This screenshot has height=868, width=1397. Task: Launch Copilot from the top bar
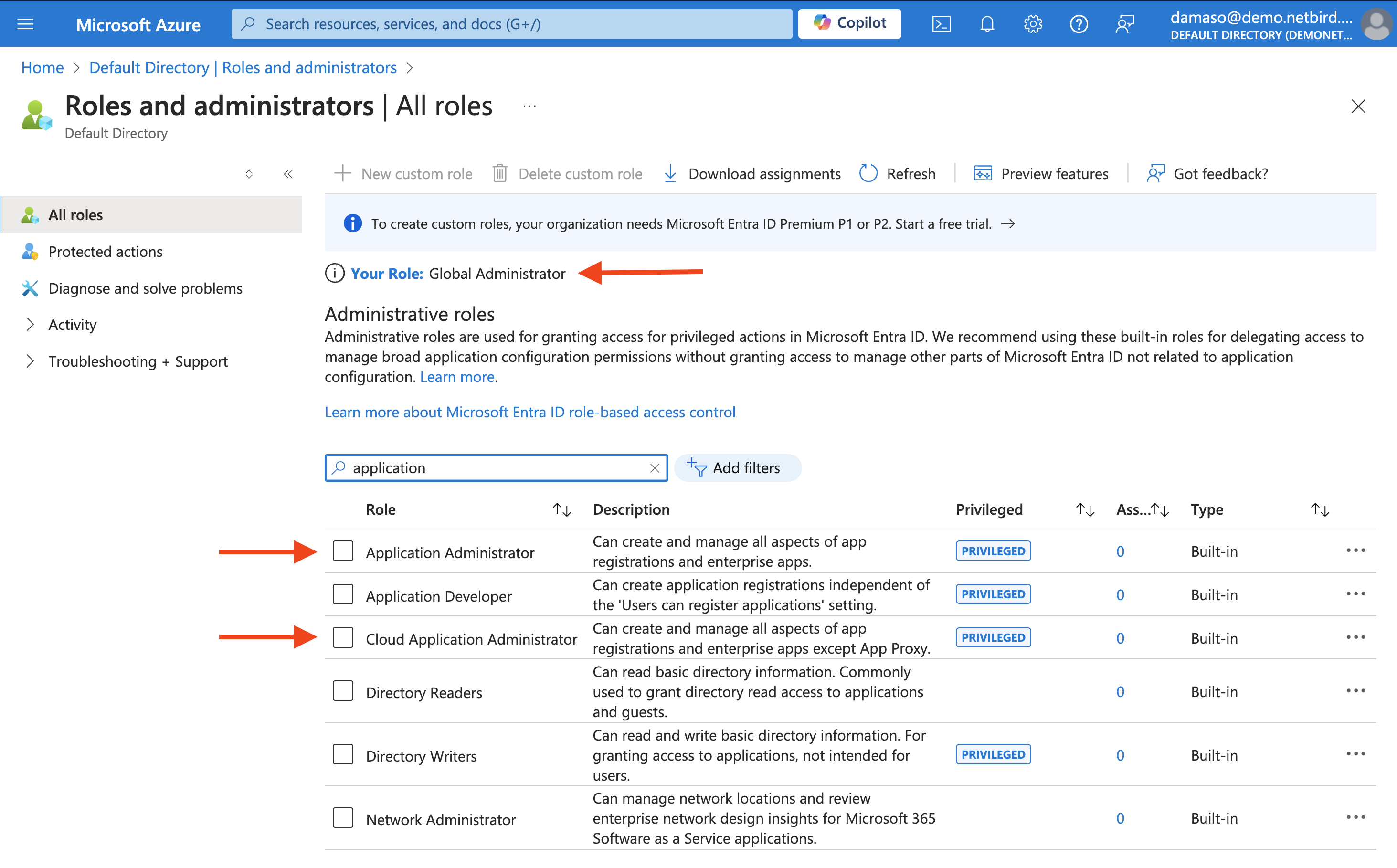tap(849, 23)
